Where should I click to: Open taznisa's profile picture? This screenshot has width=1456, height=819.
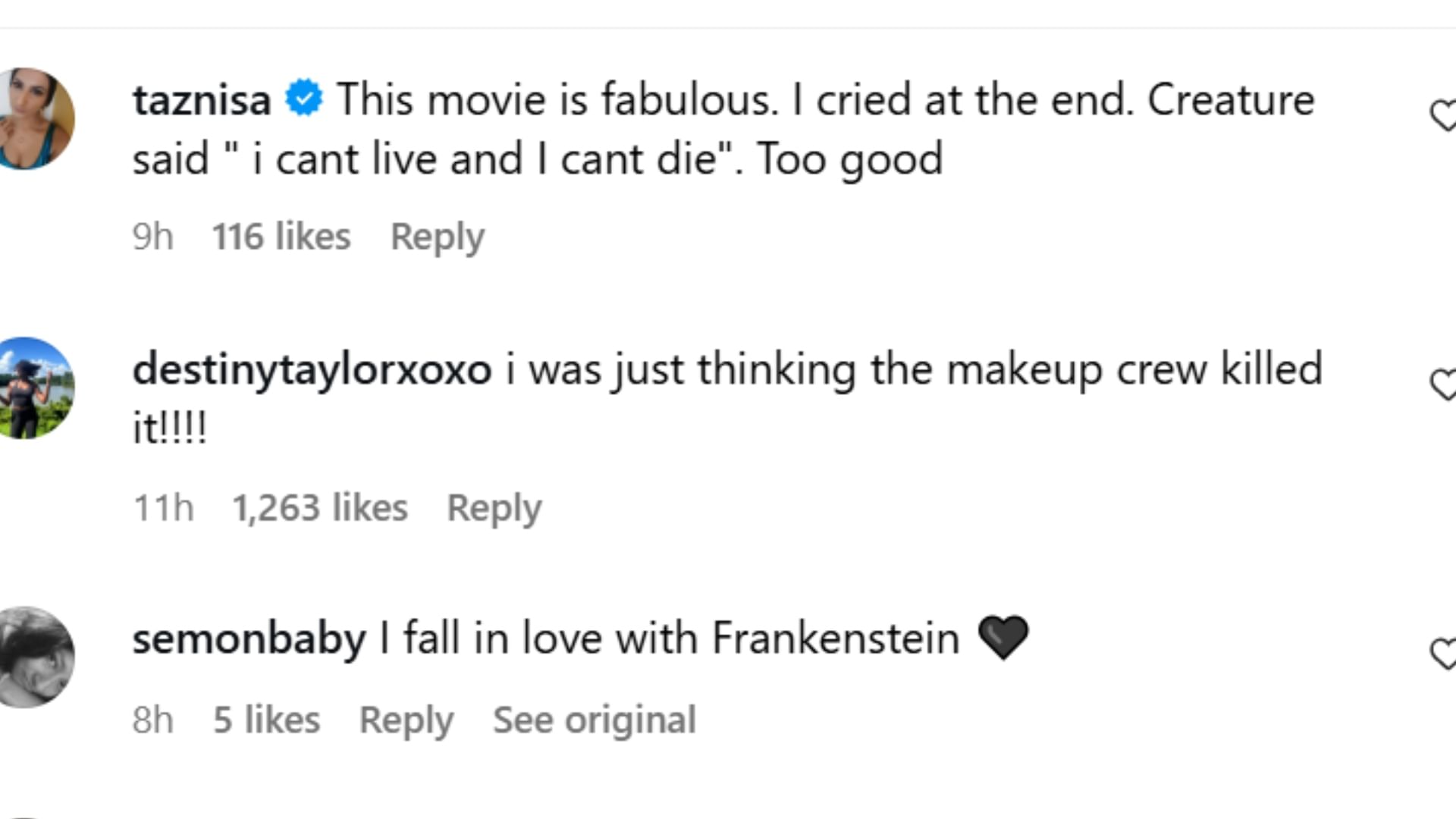[x=36, y=118]
